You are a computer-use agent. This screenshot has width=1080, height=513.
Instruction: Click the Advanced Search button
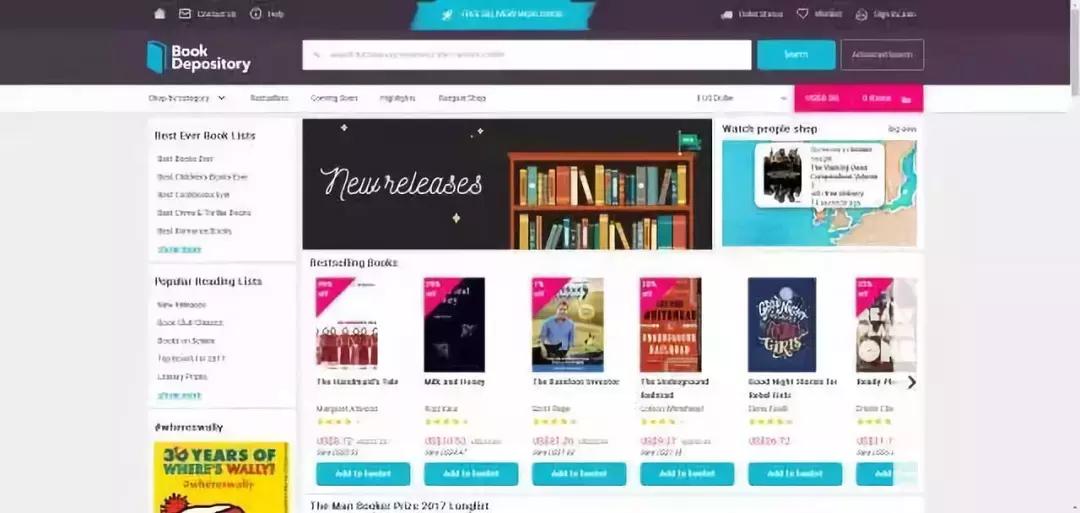(x=882, y=54)
